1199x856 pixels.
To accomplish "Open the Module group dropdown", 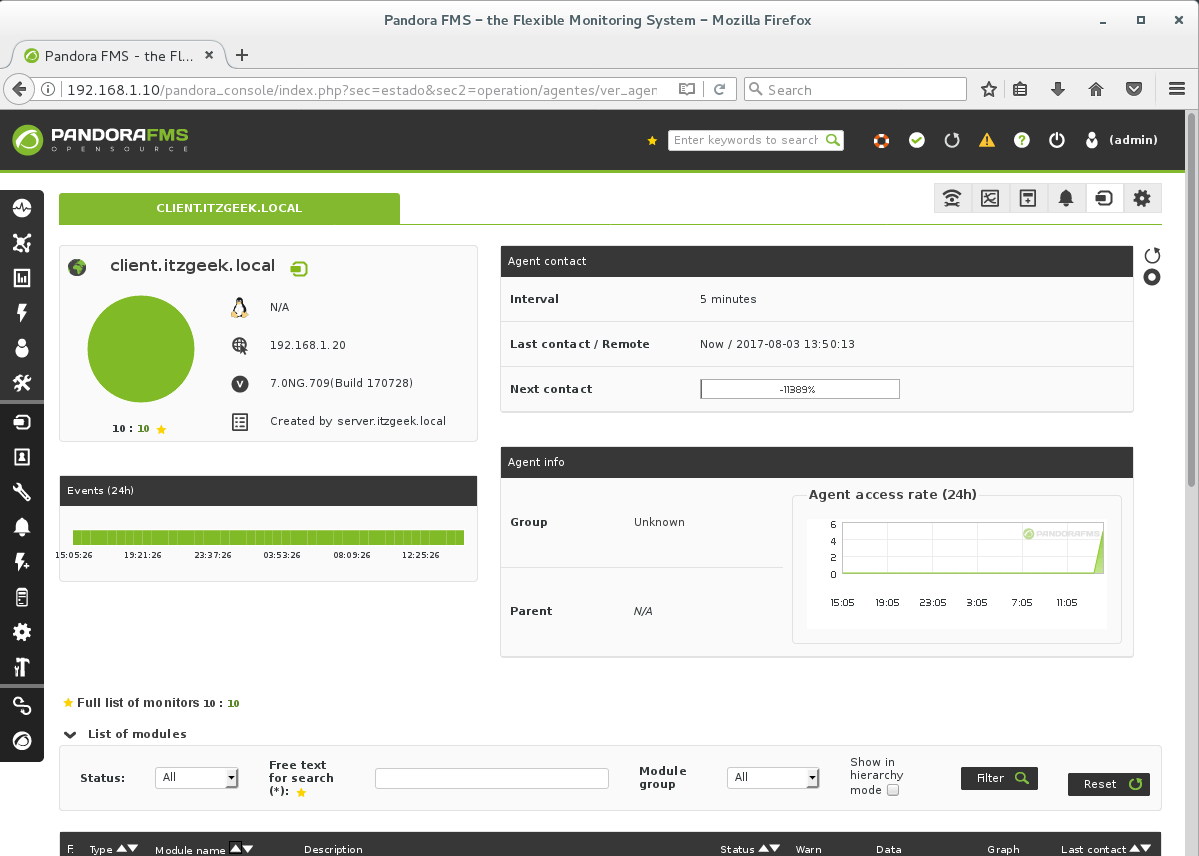I will [772, 777].
